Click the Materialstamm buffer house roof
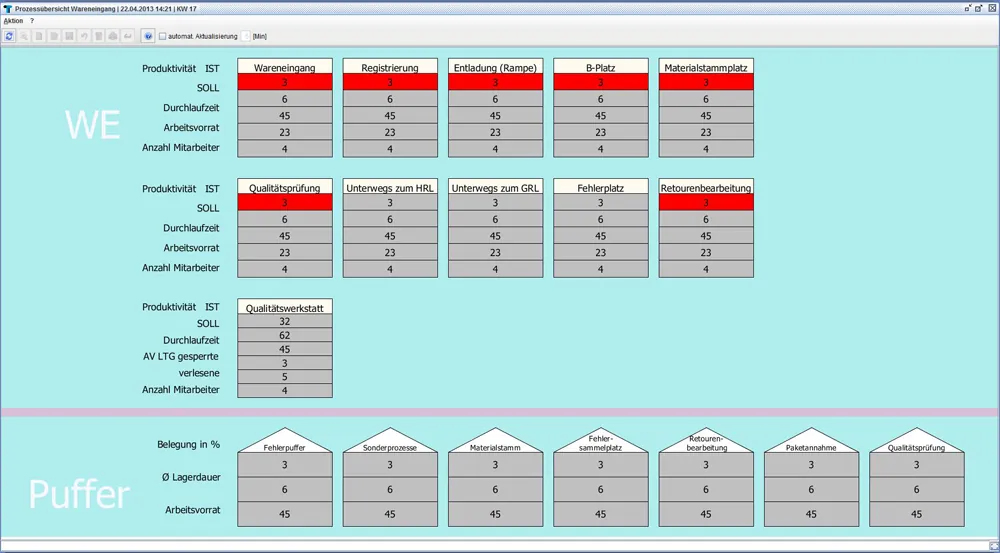 coord(496,441)
